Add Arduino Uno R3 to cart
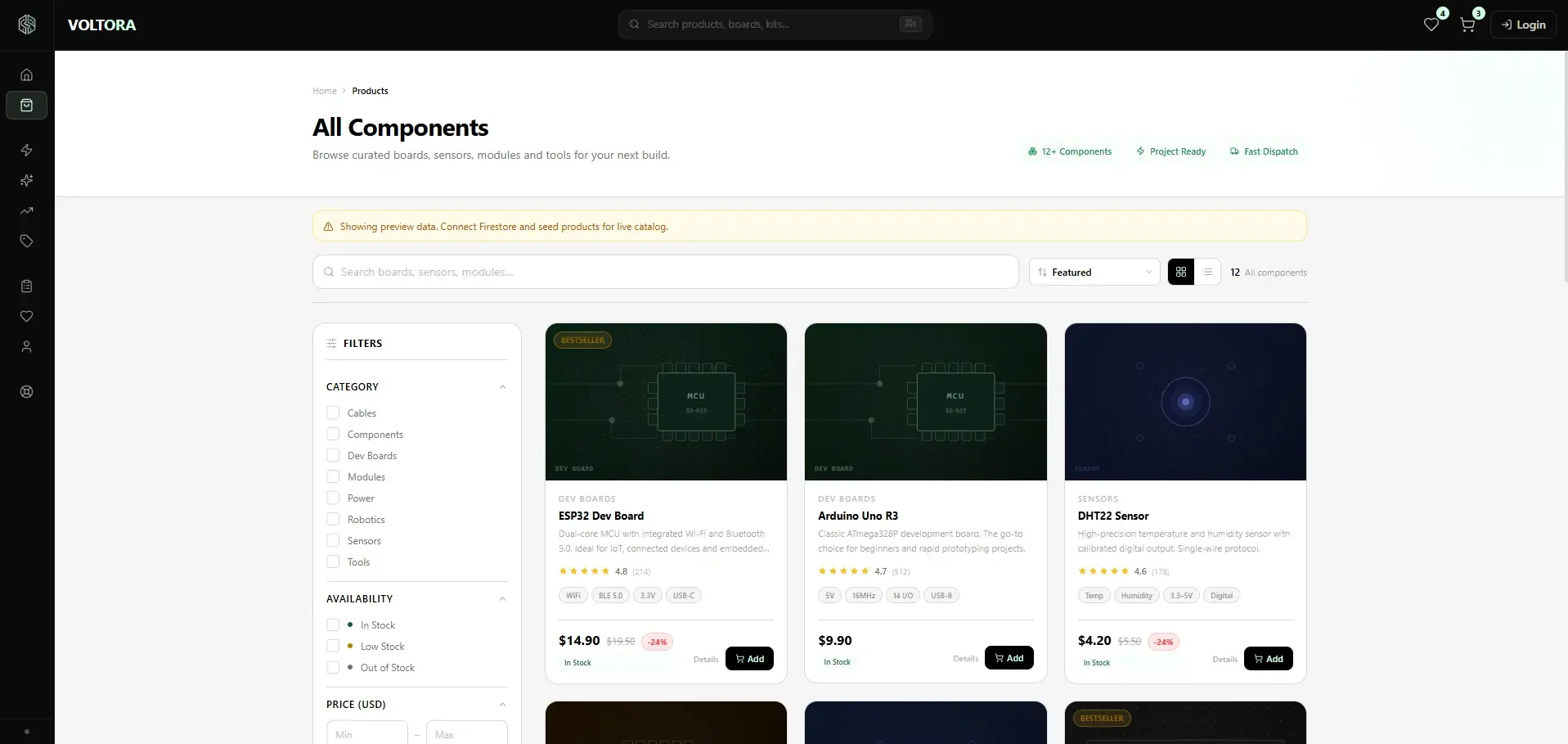Viewport: 1568px width, 744px height. (1009, 658)
